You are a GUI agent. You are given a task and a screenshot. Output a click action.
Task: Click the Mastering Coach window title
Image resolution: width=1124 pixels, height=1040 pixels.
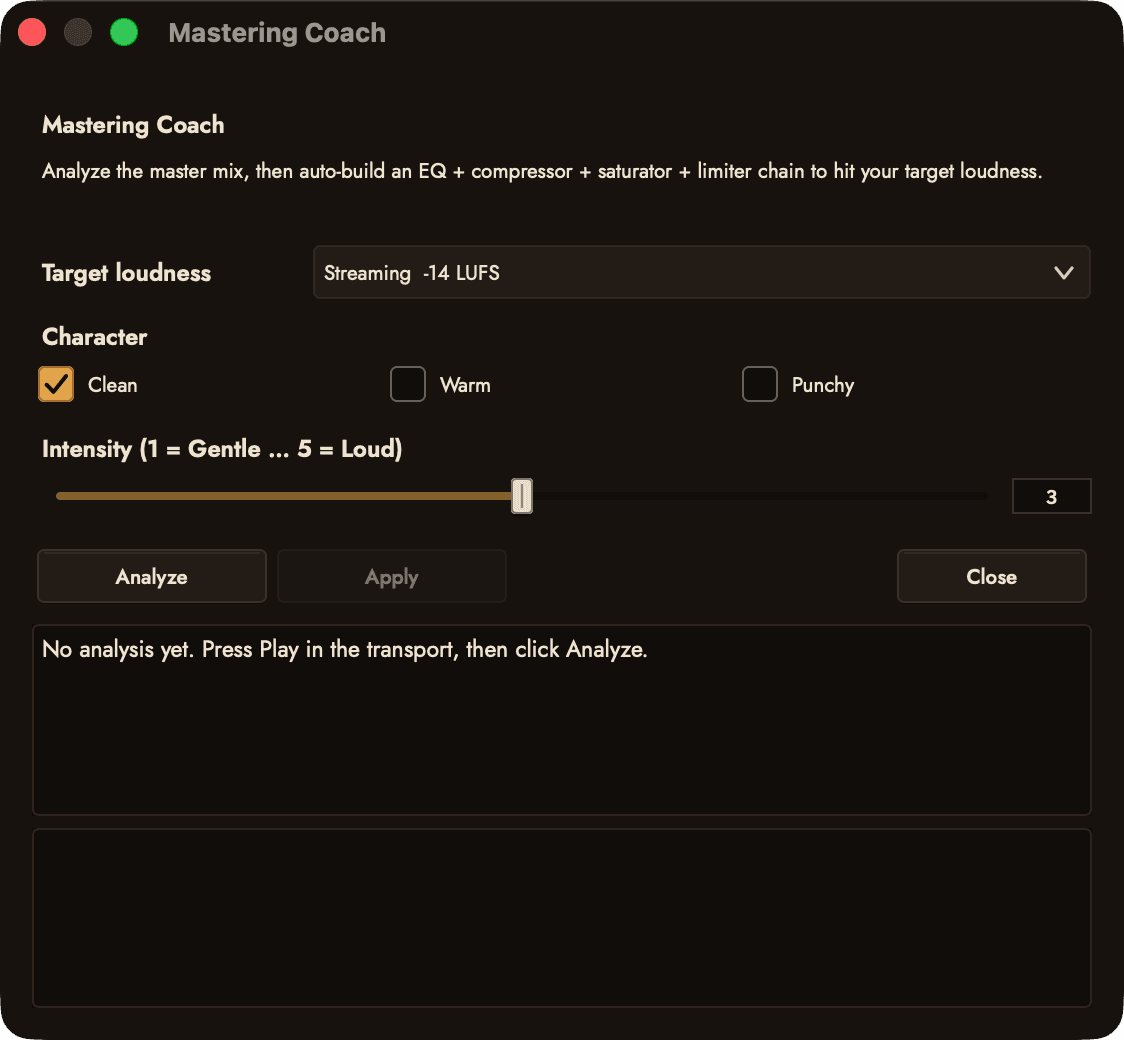click(x=277, y=33)
